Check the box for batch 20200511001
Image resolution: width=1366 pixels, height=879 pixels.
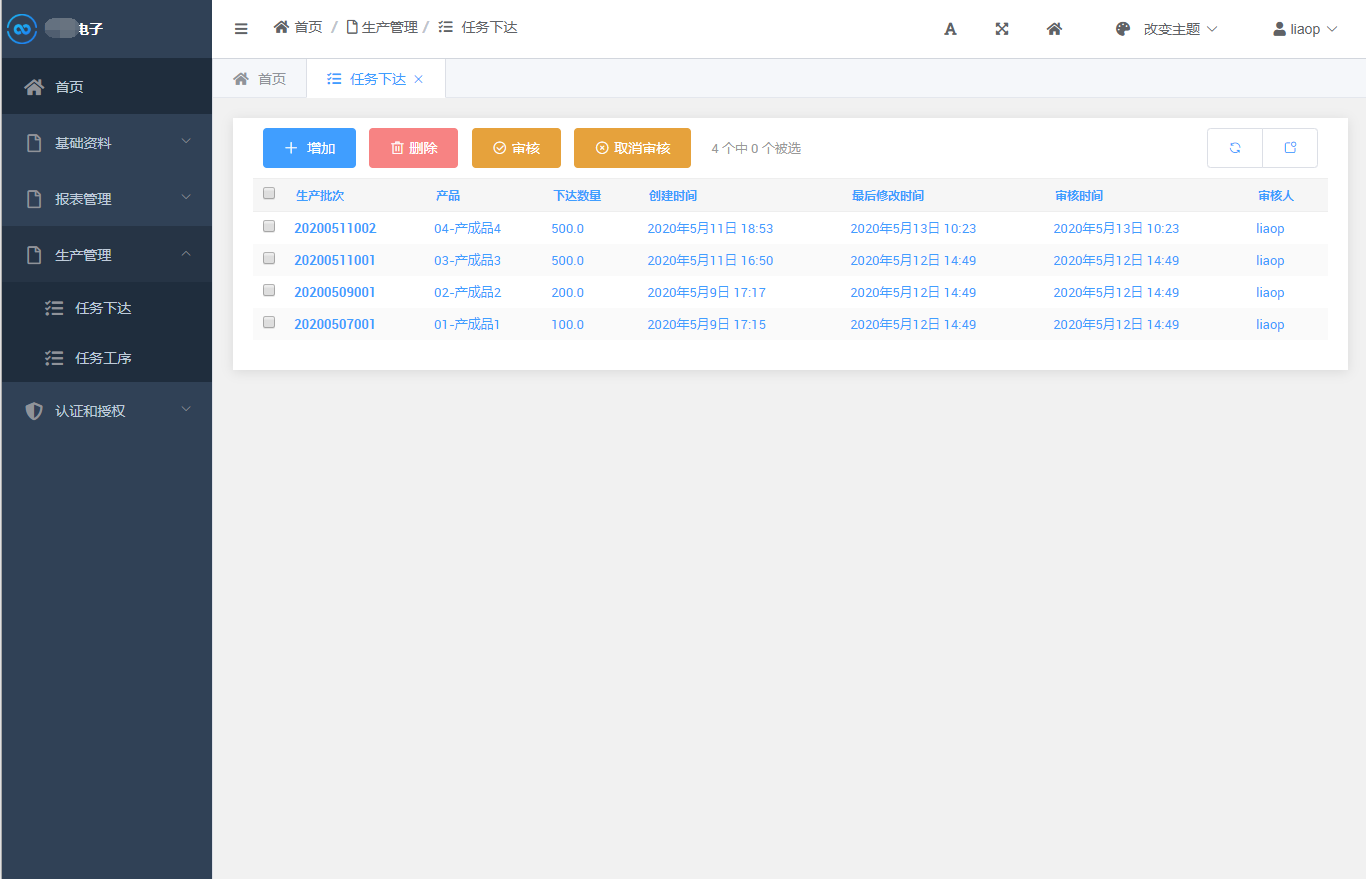point(269,258)
